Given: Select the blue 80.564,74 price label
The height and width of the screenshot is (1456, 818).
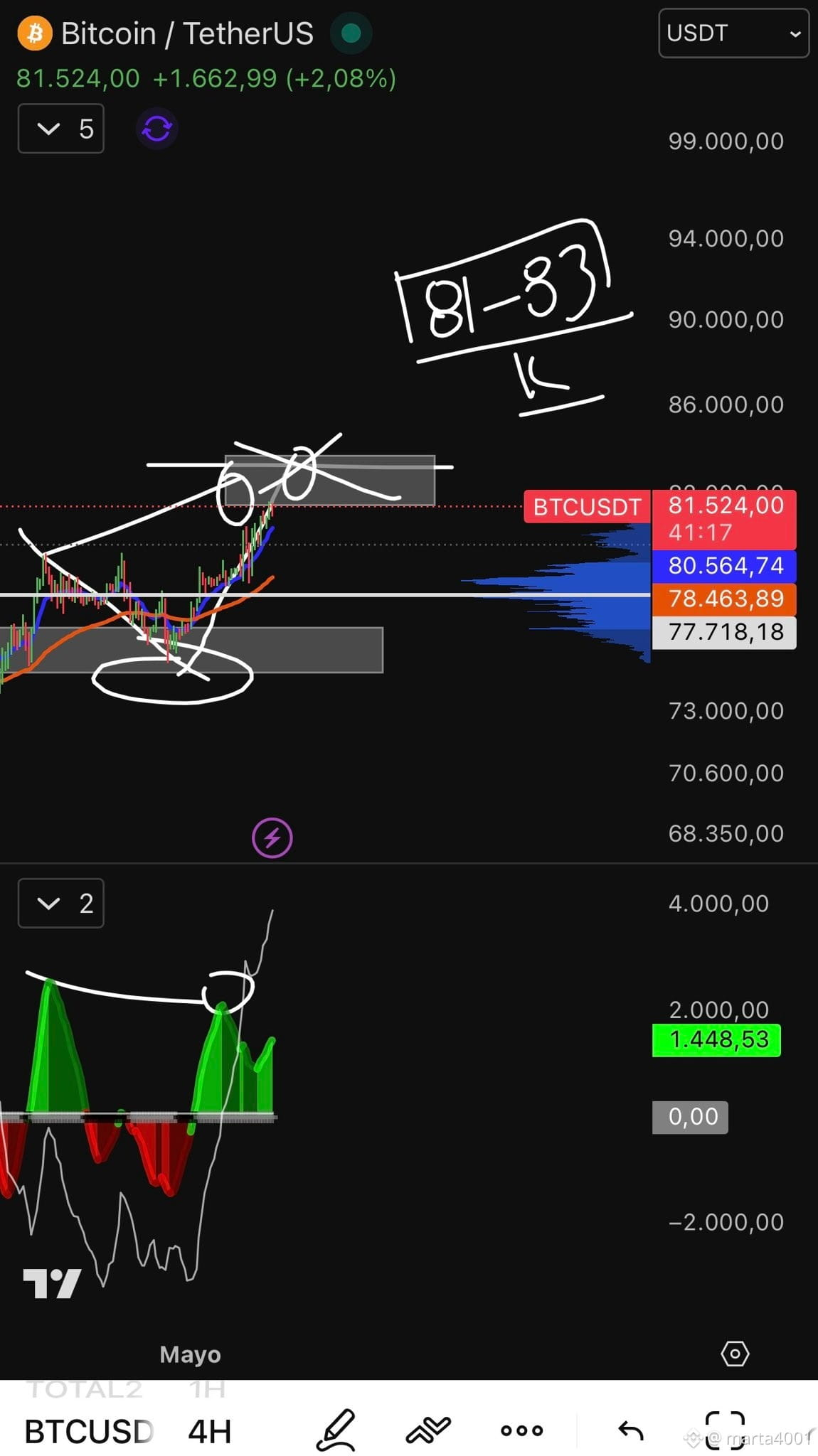Looking at the screenshot, I should pos(724,566).
